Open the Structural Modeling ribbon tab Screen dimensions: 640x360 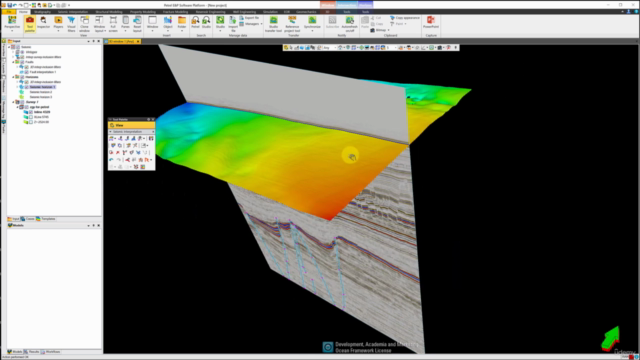coord(109,12)
